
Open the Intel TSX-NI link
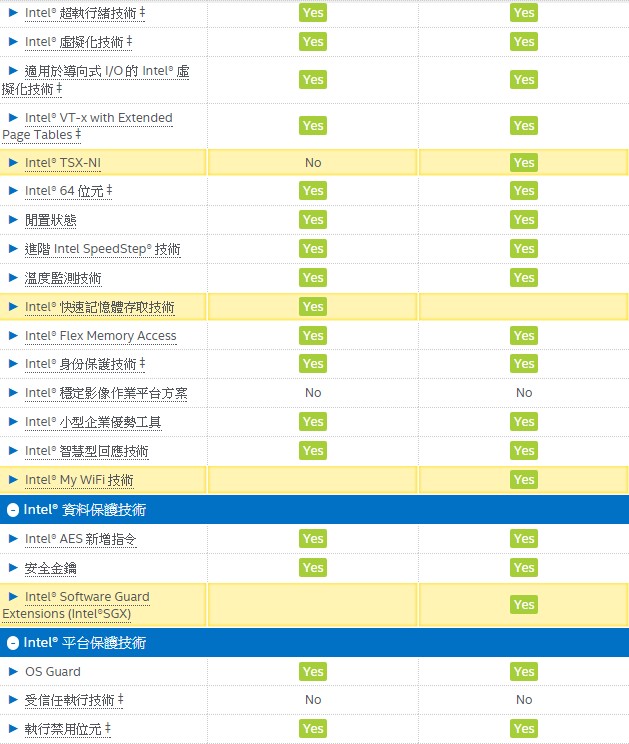[x=63, y=163]
